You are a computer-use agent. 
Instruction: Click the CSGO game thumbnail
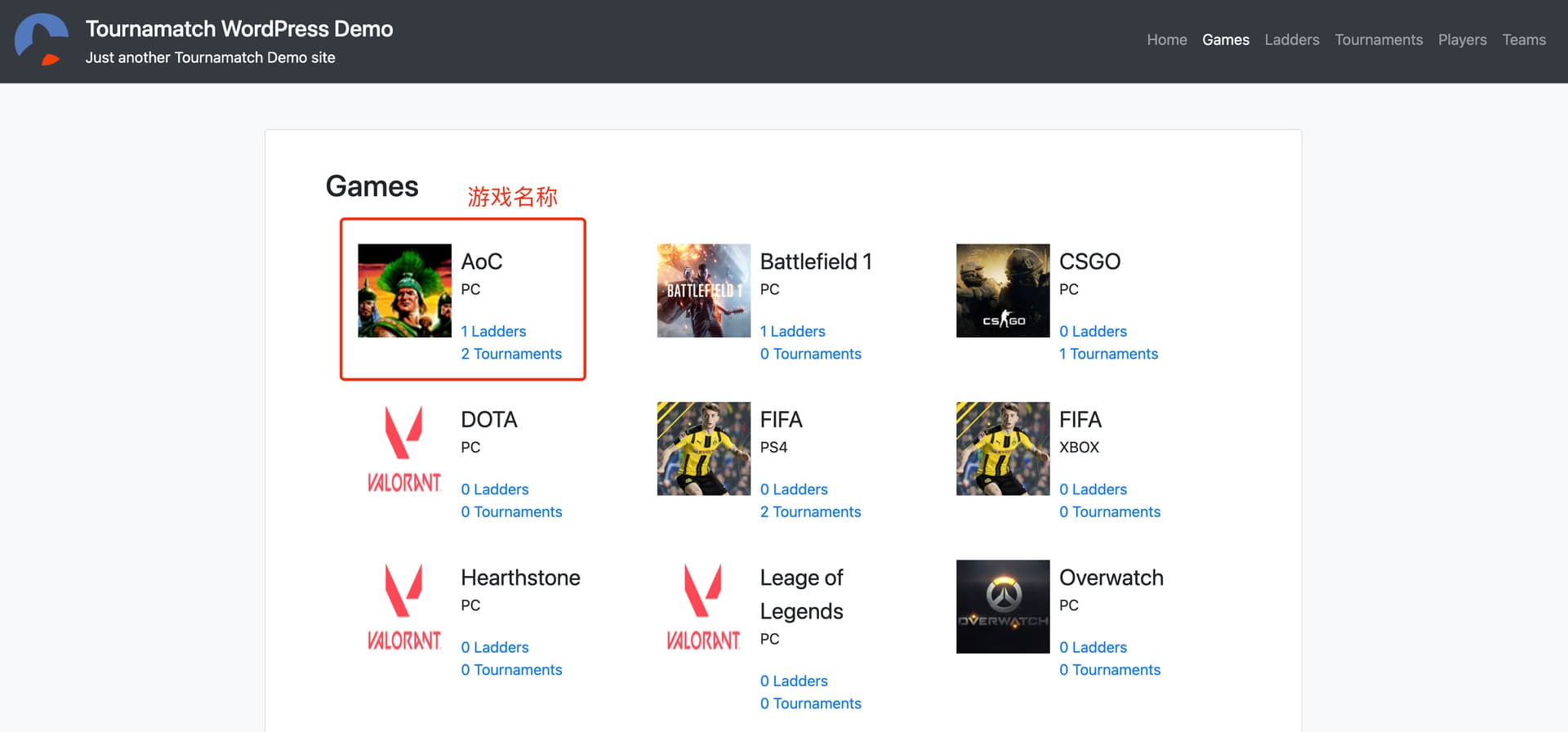coord(1003,291)
